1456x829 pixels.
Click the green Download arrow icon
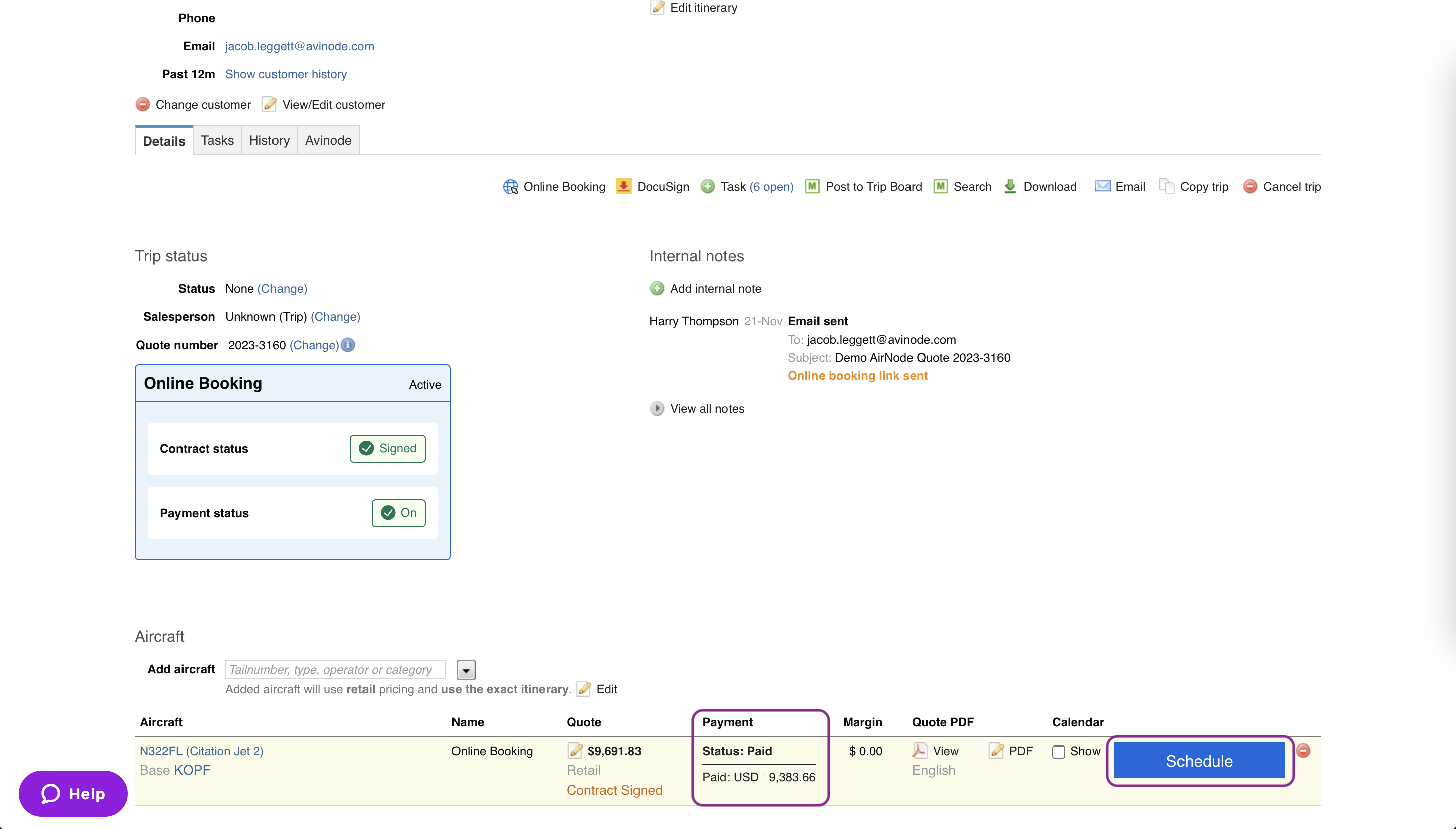coord(1010,187)
